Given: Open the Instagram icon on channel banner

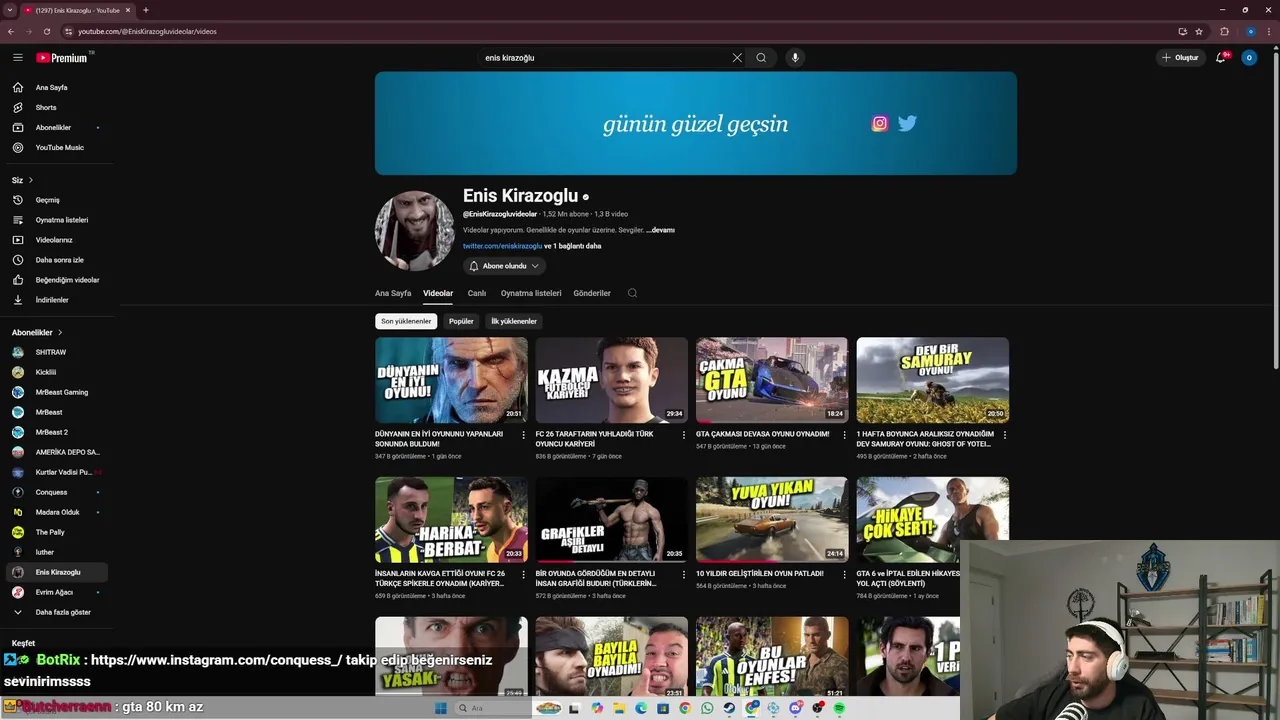Looking at the screenshot, I should pos(880,124).
